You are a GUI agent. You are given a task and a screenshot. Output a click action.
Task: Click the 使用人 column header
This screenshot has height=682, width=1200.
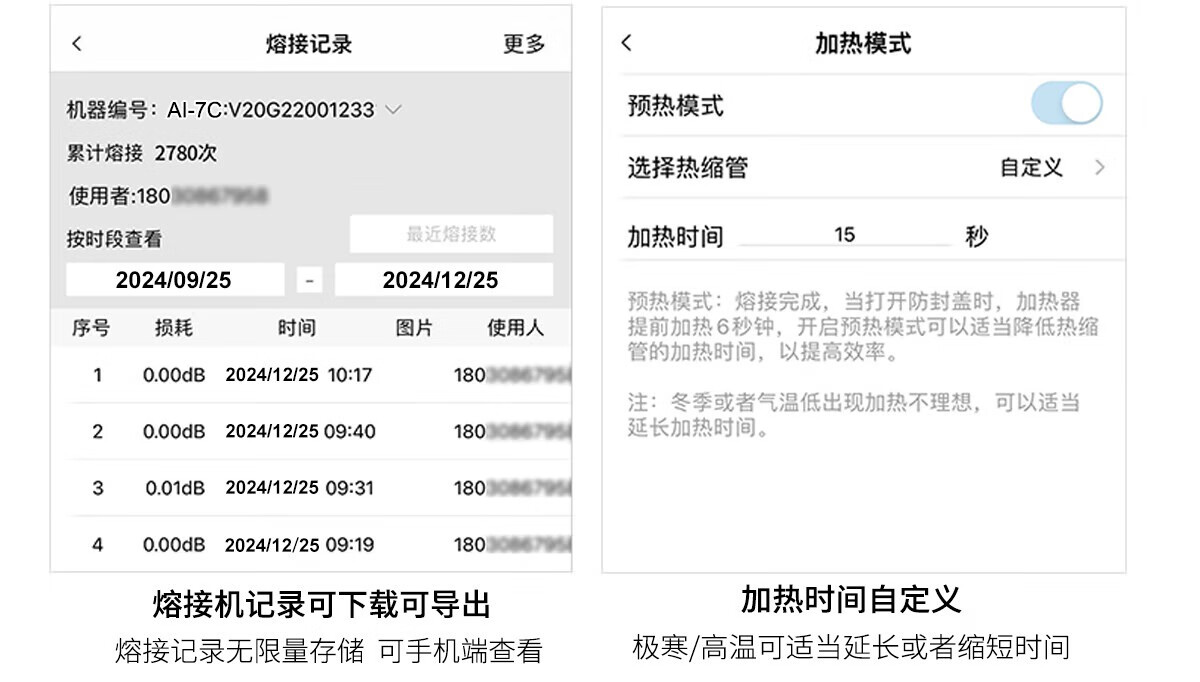(x=515, y=328)
